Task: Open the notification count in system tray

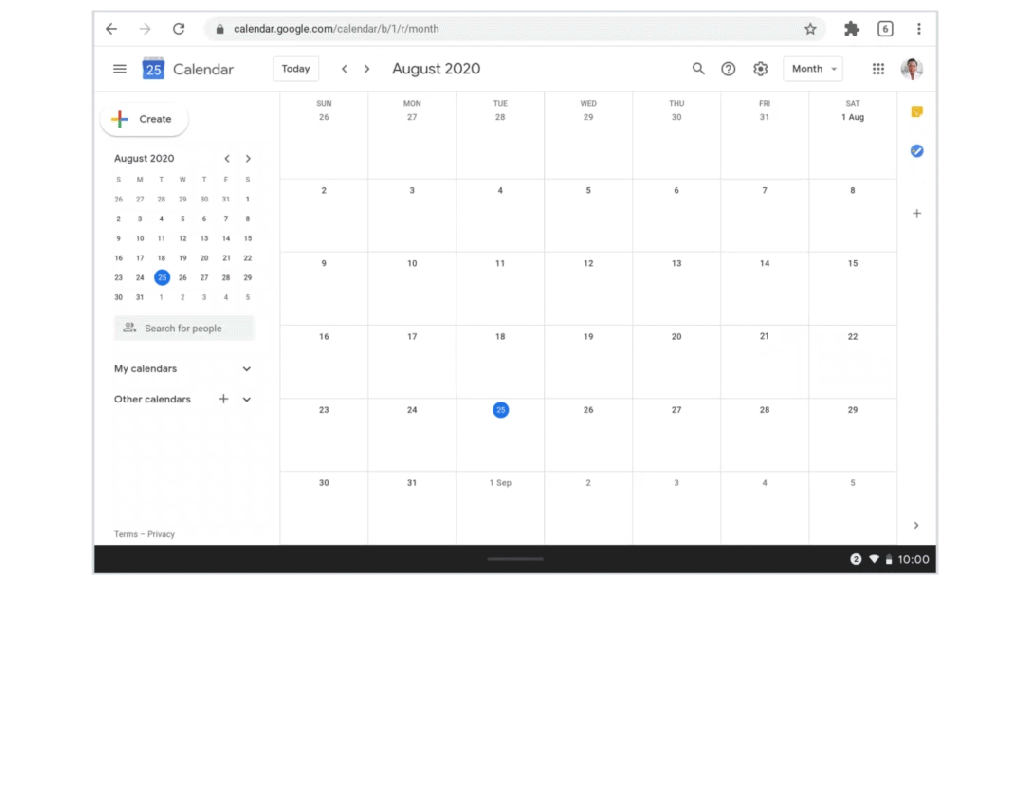Action: point(856,560)
